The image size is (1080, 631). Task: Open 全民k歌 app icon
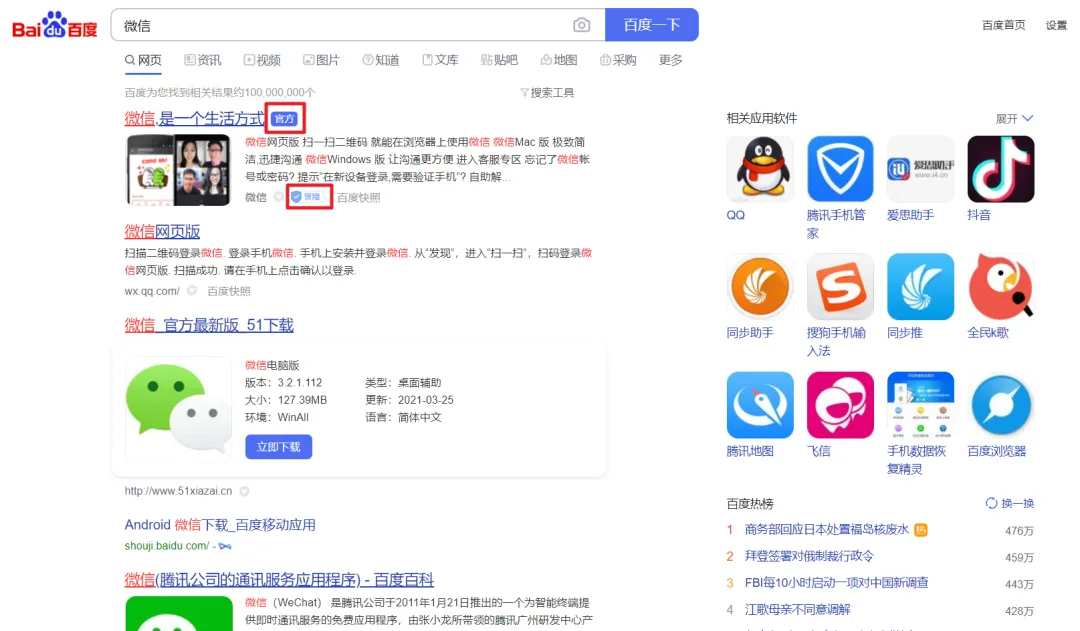pos(1000,287)
